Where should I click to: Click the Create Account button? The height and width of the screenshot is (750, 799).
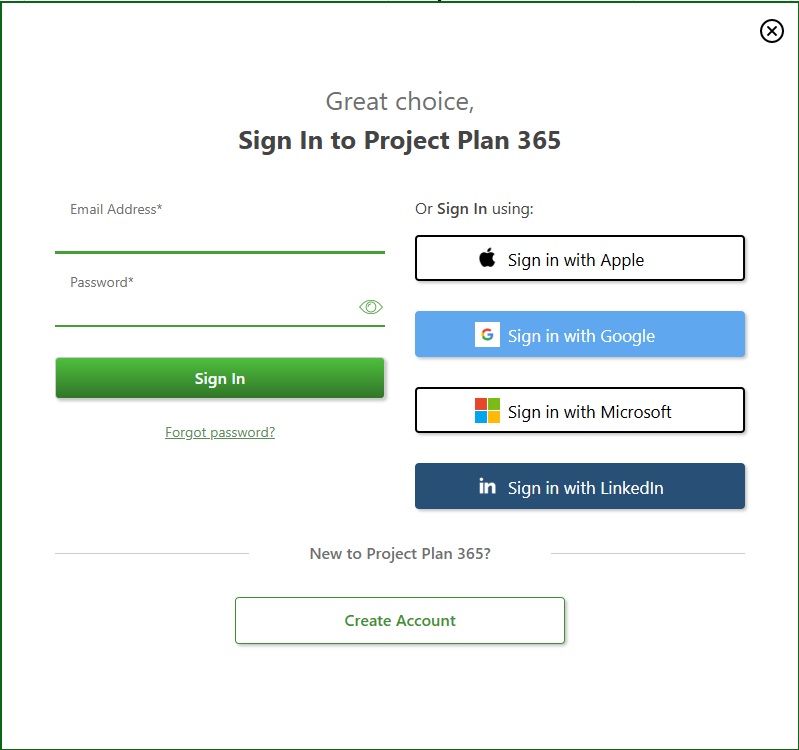(400, 620)
